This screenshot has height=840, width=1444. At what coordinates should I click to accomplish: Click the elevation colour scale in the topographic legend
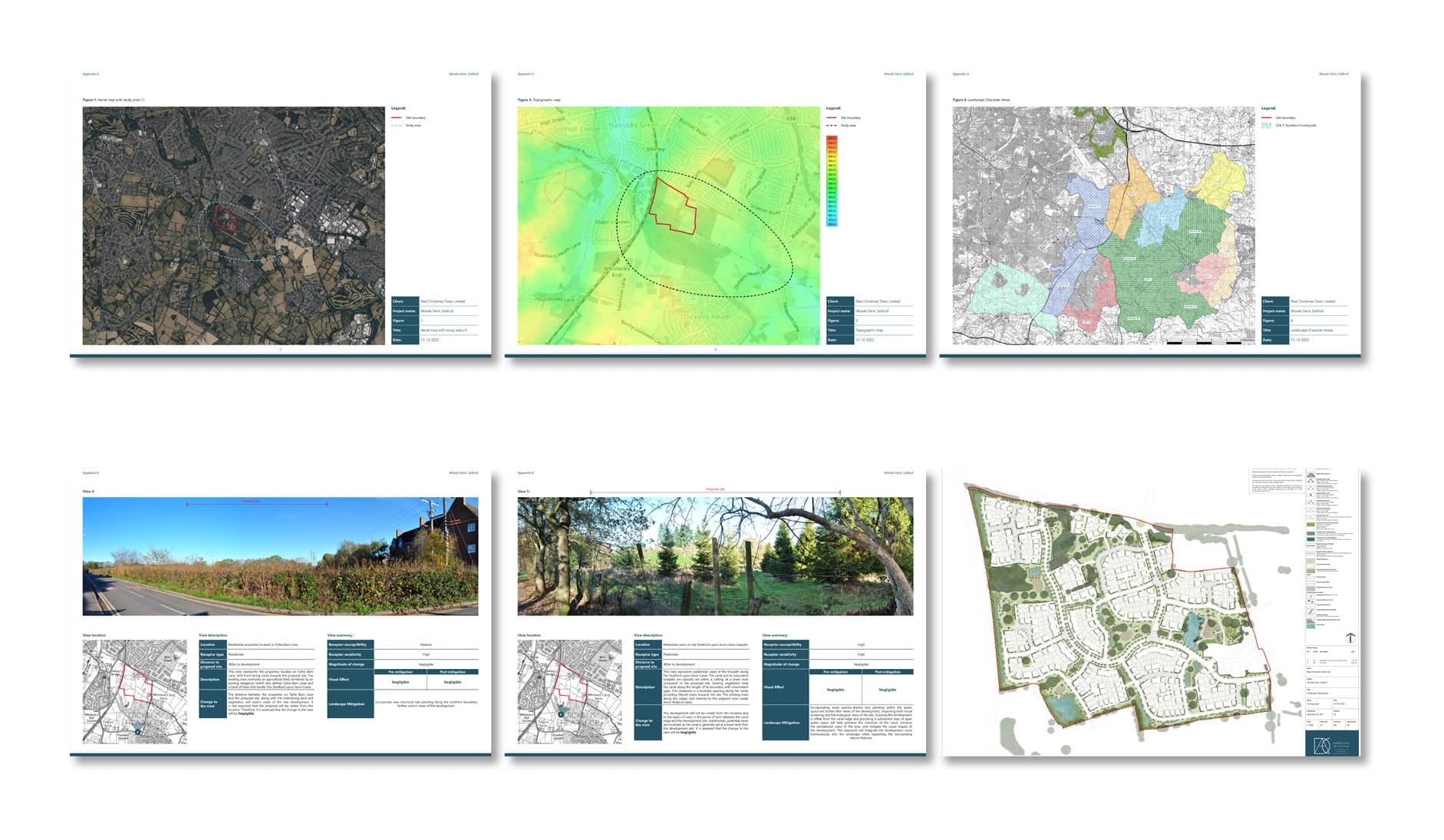pyautogui.click(x=832, y=182)
